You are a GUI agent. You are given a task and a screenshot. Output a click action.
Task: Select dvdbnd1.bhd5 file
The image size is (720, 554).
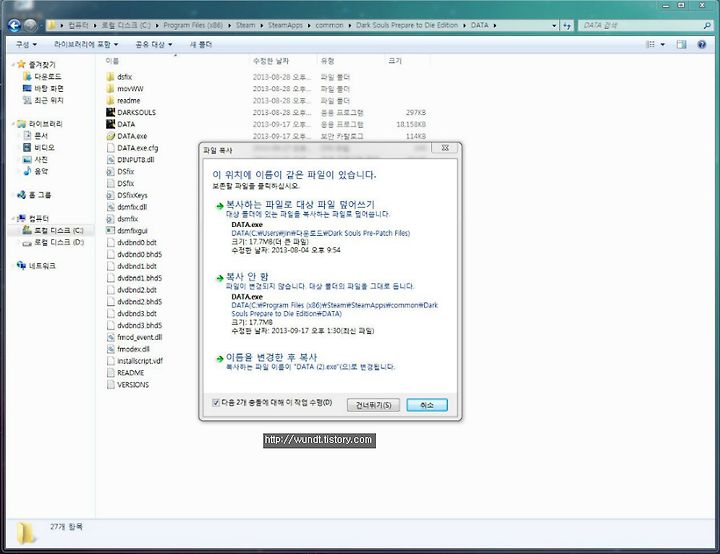pyautogui.click(x=140, y=278)
